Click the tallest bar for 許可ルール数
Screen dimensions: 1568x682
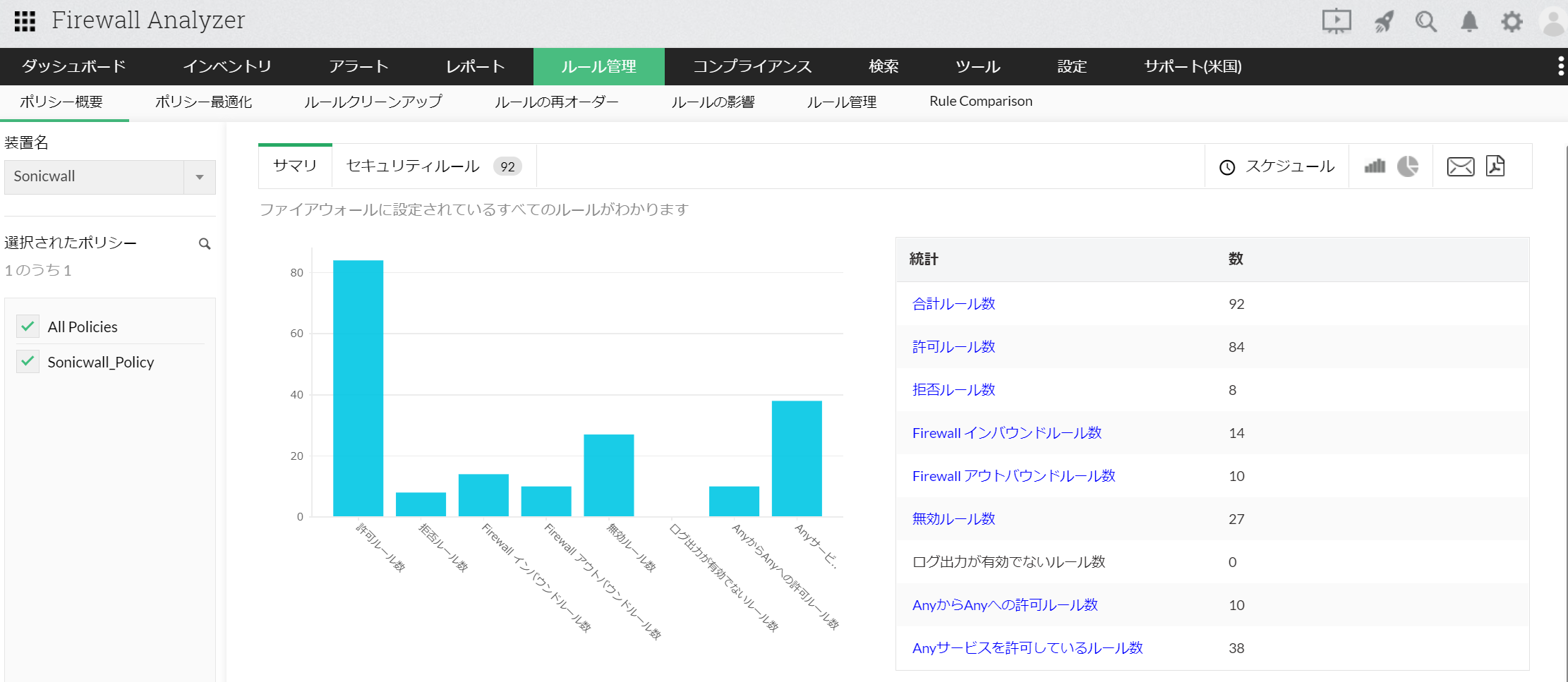tap(358, 388)
